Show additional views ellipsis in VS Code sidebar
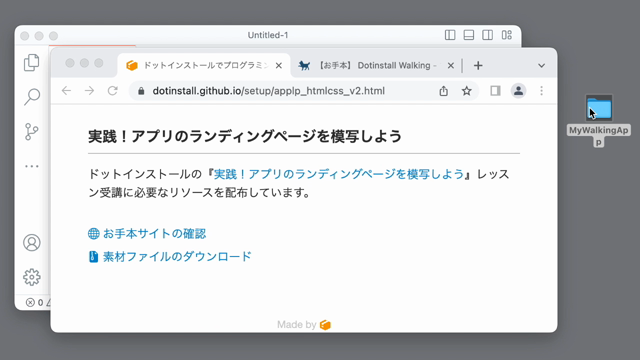This screenshot has height=360, width=640. pyautogui.click(x=31, y=166)
